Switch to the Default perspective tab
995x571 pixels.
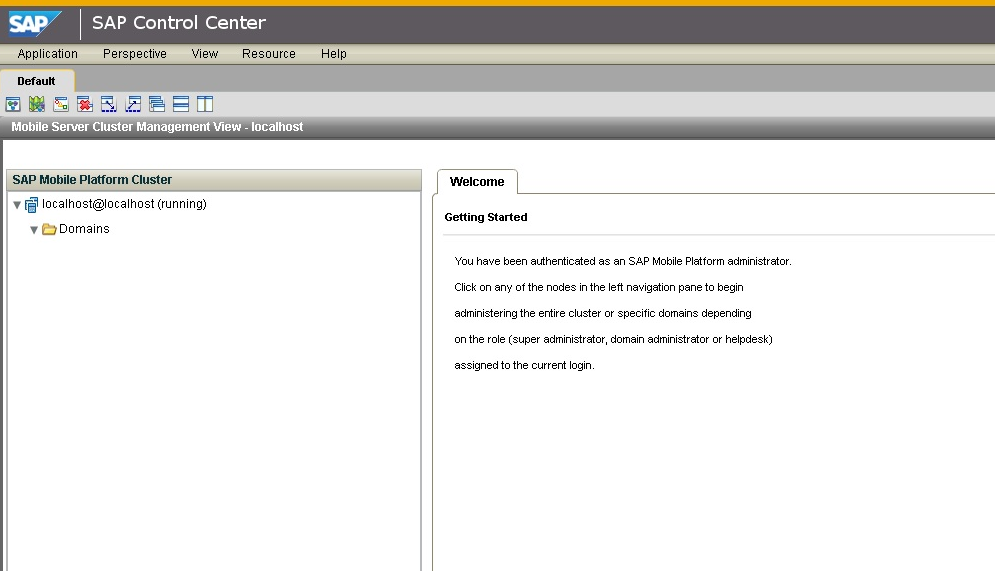(x=37, y=81)
